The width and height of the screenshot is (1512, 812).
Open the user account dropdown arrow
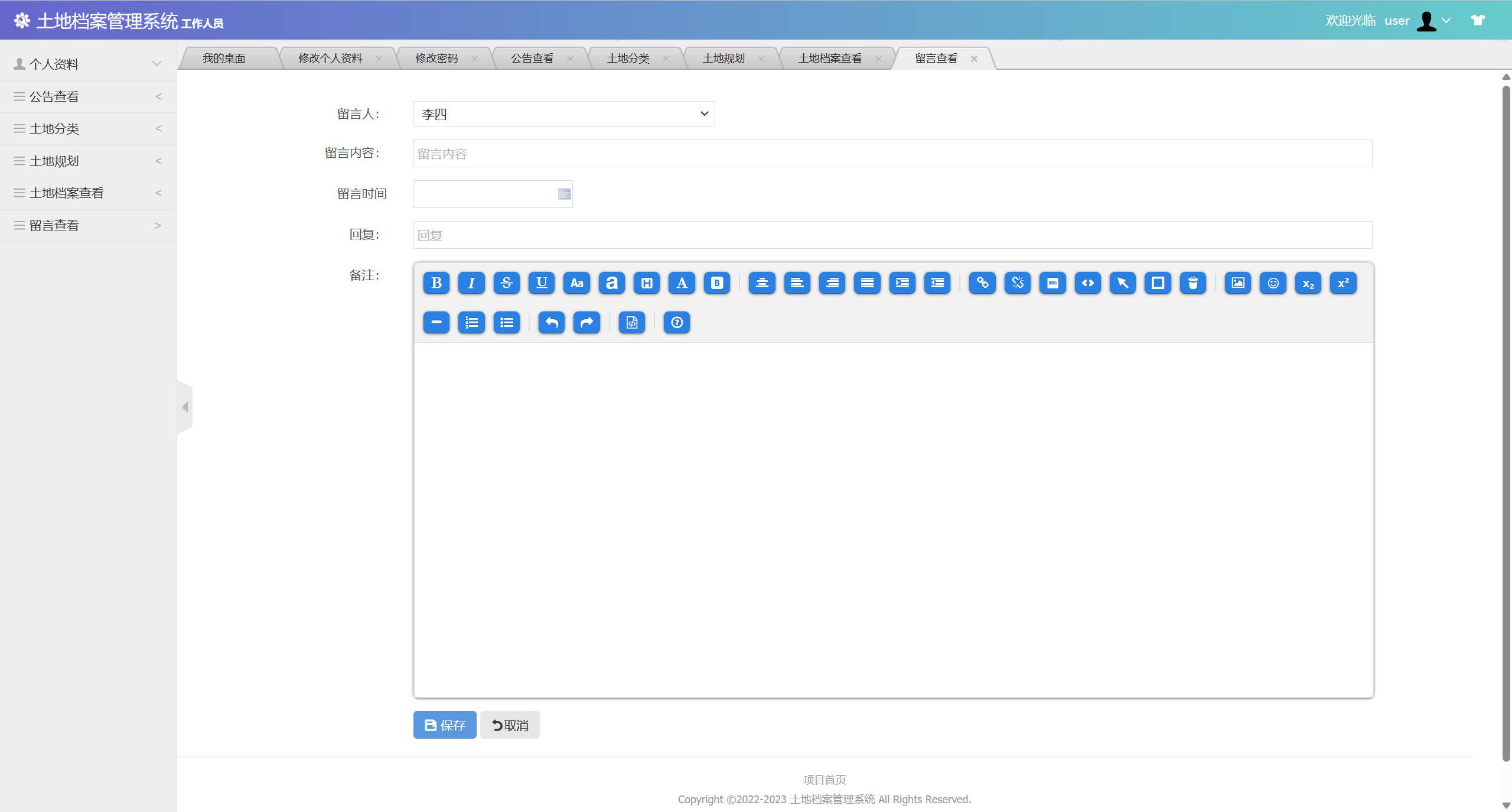tap(1446, 21)
